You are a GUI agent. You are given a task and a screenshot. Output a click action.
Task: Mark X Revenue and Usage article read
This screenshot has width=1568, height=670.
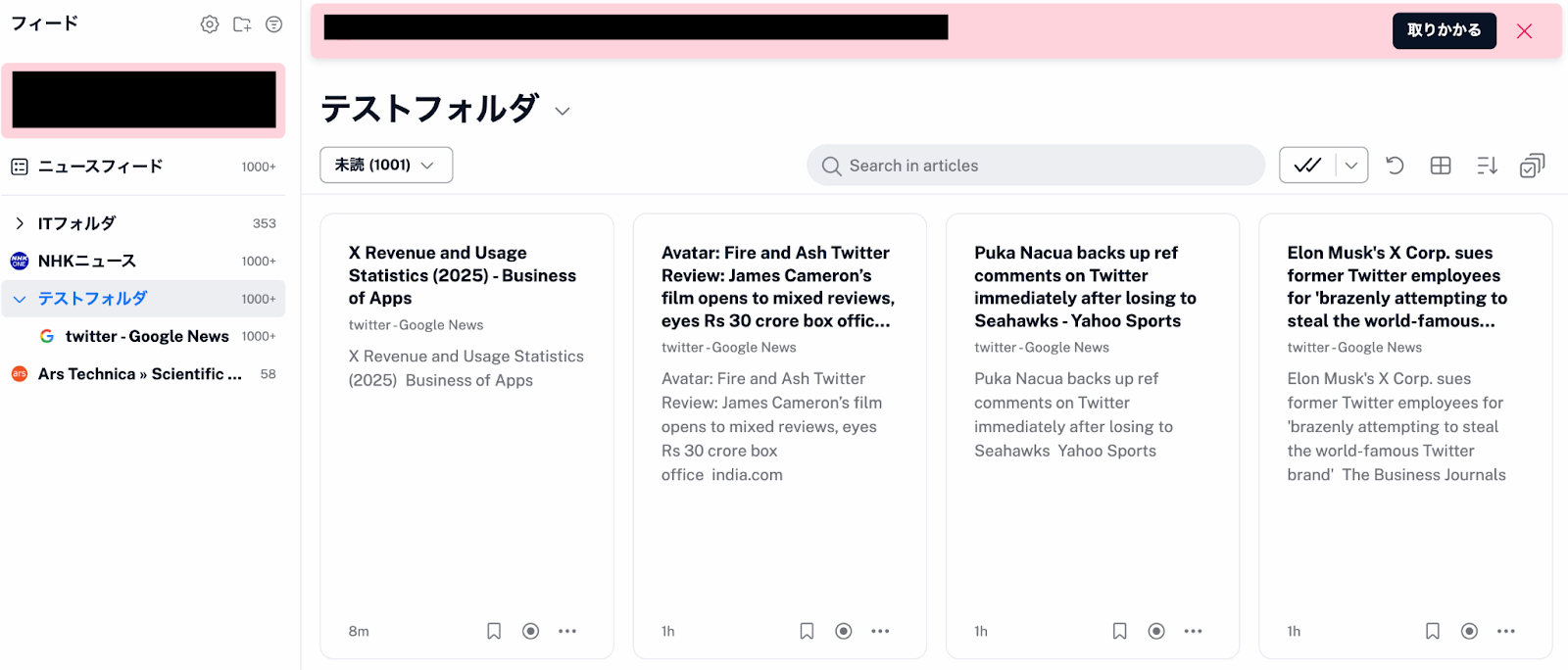point(530,631)
